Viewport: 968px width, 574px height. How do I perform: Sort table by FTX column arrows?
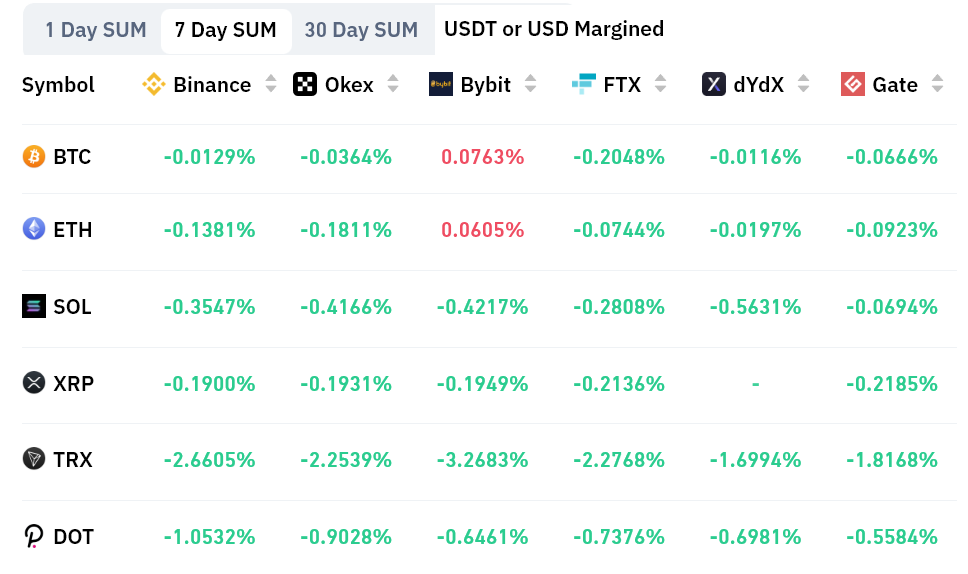click(660, 85)
